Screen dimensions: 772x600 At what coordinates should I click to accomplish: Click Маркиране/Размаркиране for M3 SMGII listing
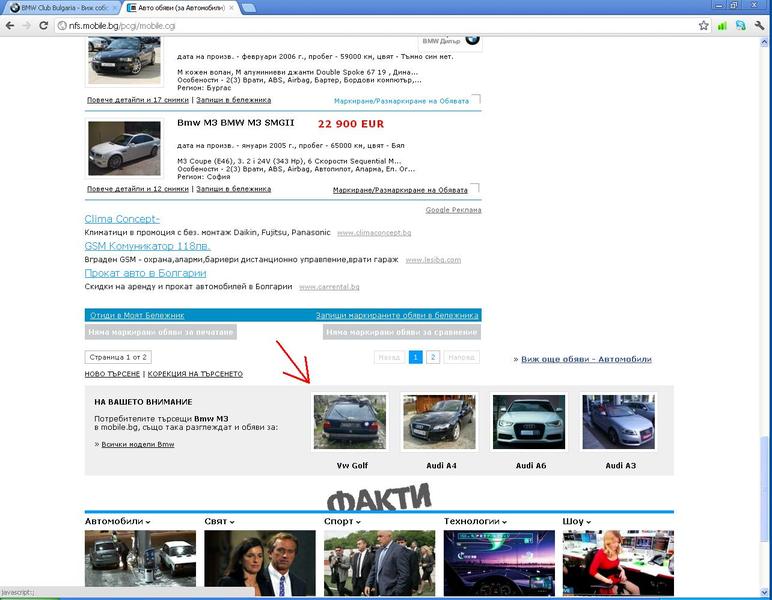(400, 190)
